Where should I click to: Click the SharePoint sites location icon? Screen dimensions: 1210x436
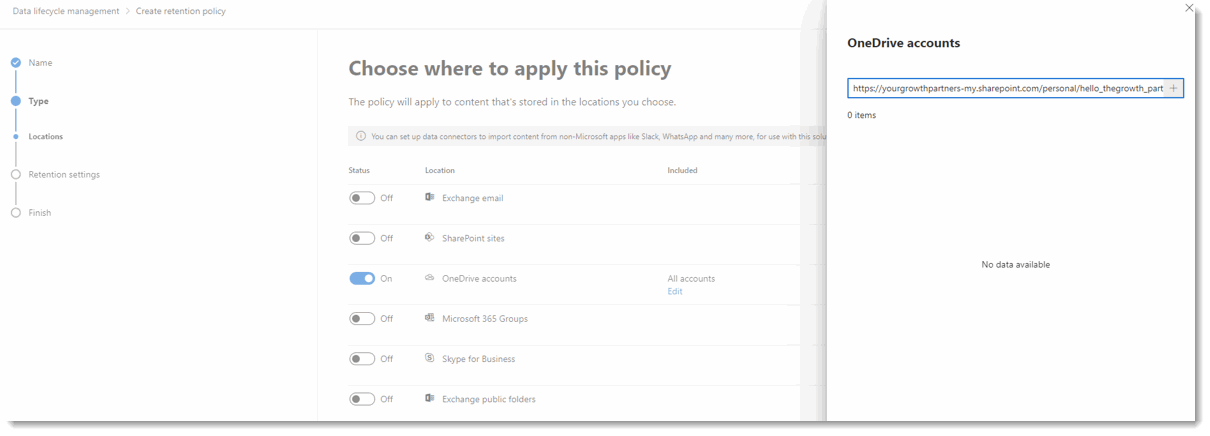pyautogui.click(x=430, y=238)
